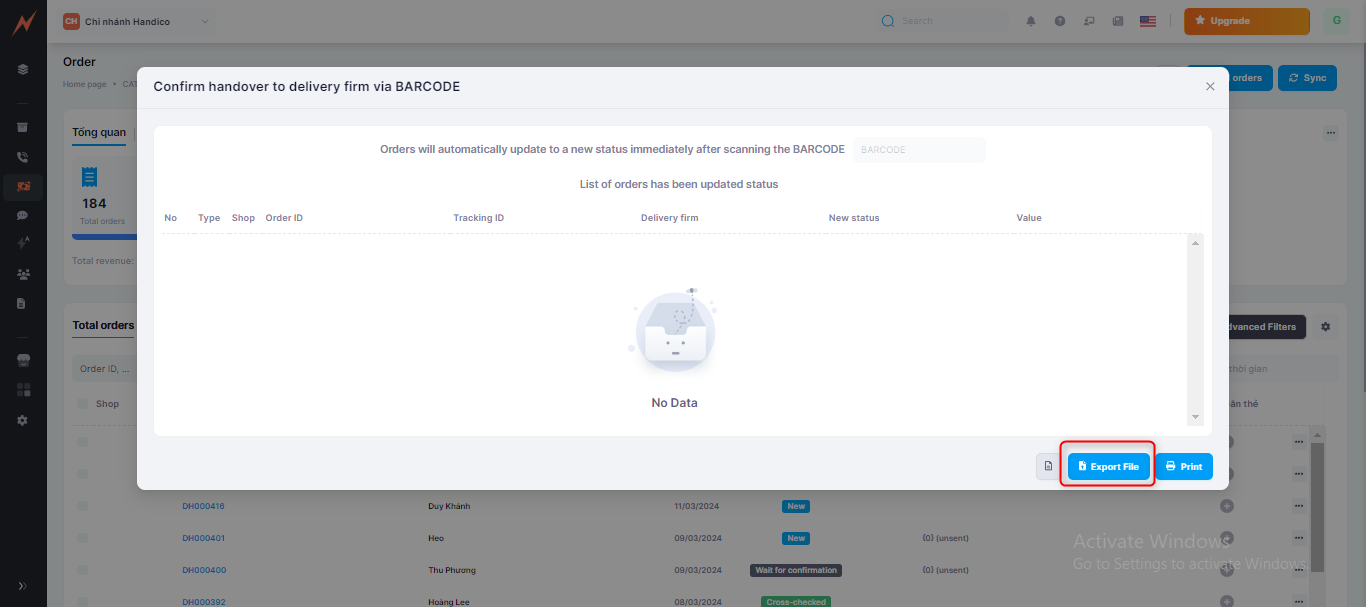Viewport: 1366px width, 607px height.
Task: Open the help question mark icon
Action: 1060,21
